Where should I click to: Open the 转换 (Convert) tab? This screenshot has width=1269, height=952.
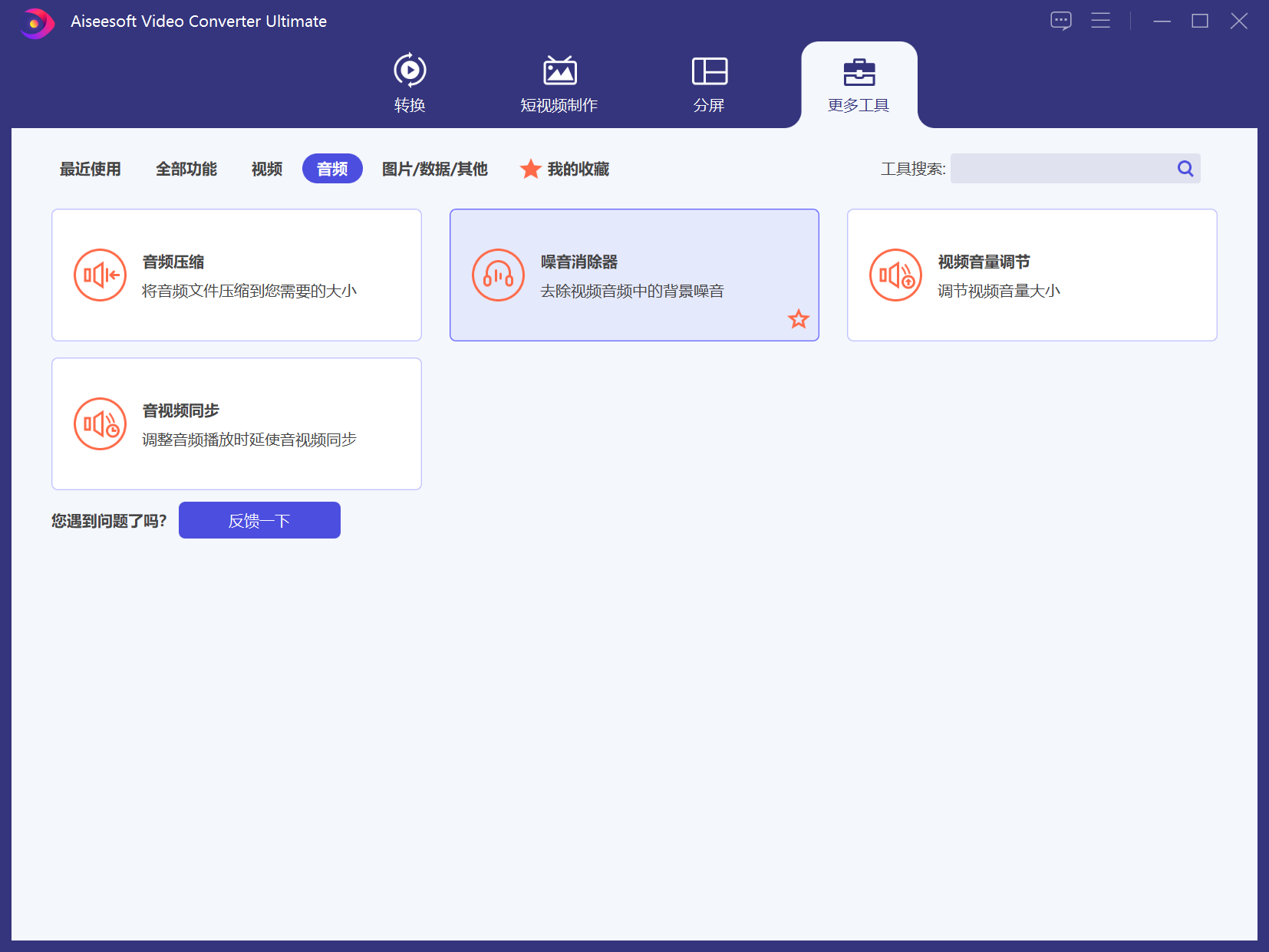[410, 84]
